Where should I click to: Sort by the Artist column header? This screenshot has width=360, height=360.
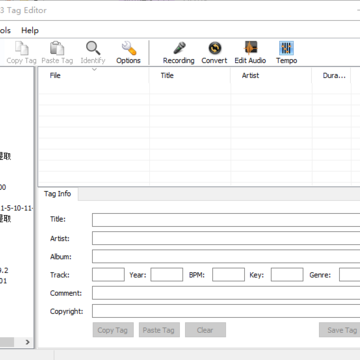pos(271,76)
